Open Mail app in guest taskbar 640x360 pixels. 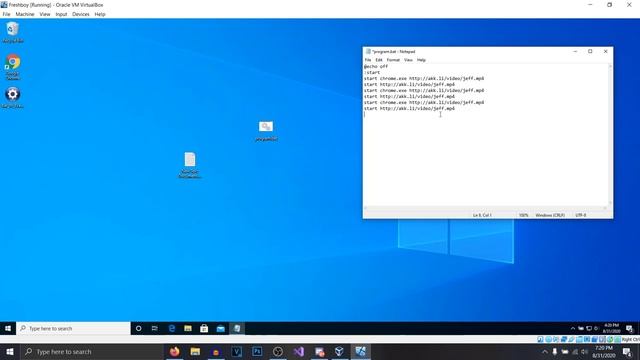[220, 328]
